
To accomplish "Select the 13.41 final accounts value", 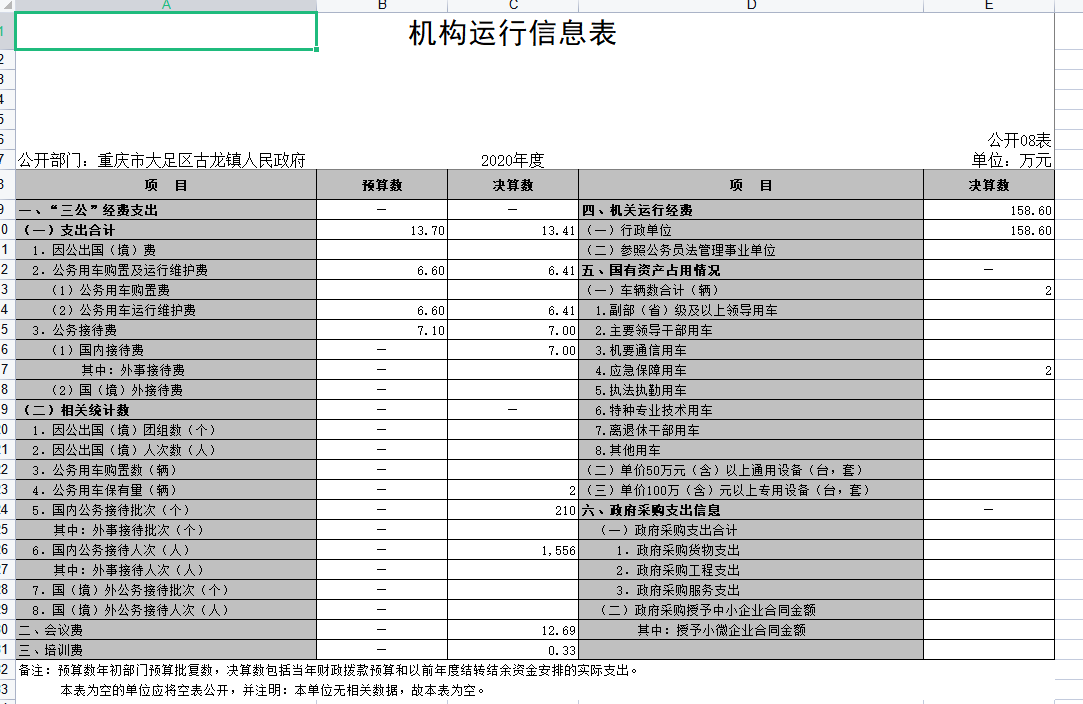I will [x=513, y=230].
